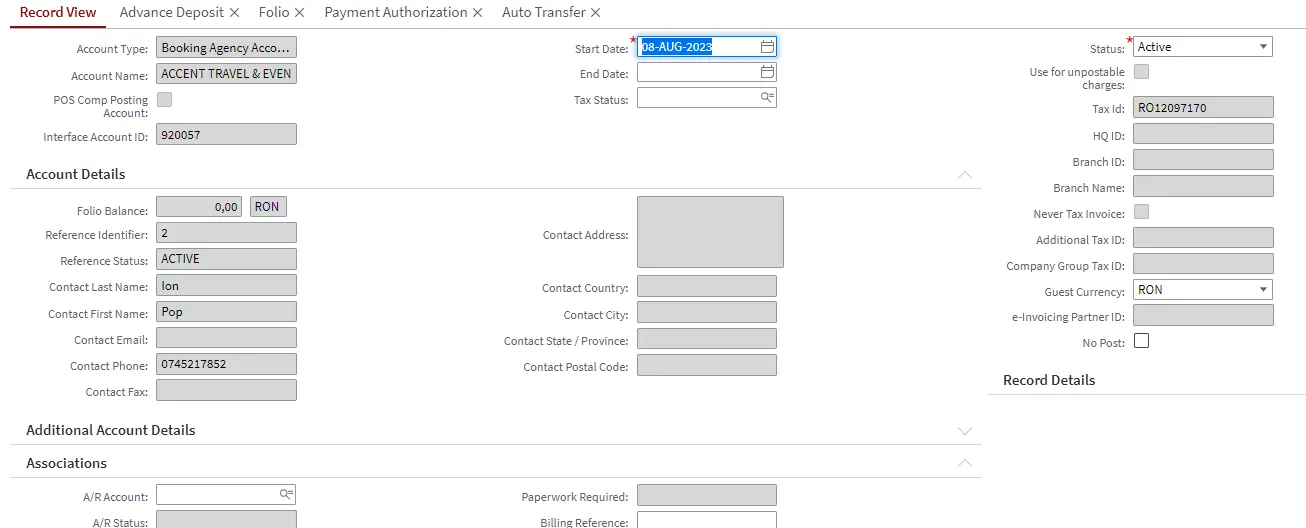Click the Interface Account ID field 920057
Image resolution: width=1306 pixels, height=528 pixels.
pos(227,134)
